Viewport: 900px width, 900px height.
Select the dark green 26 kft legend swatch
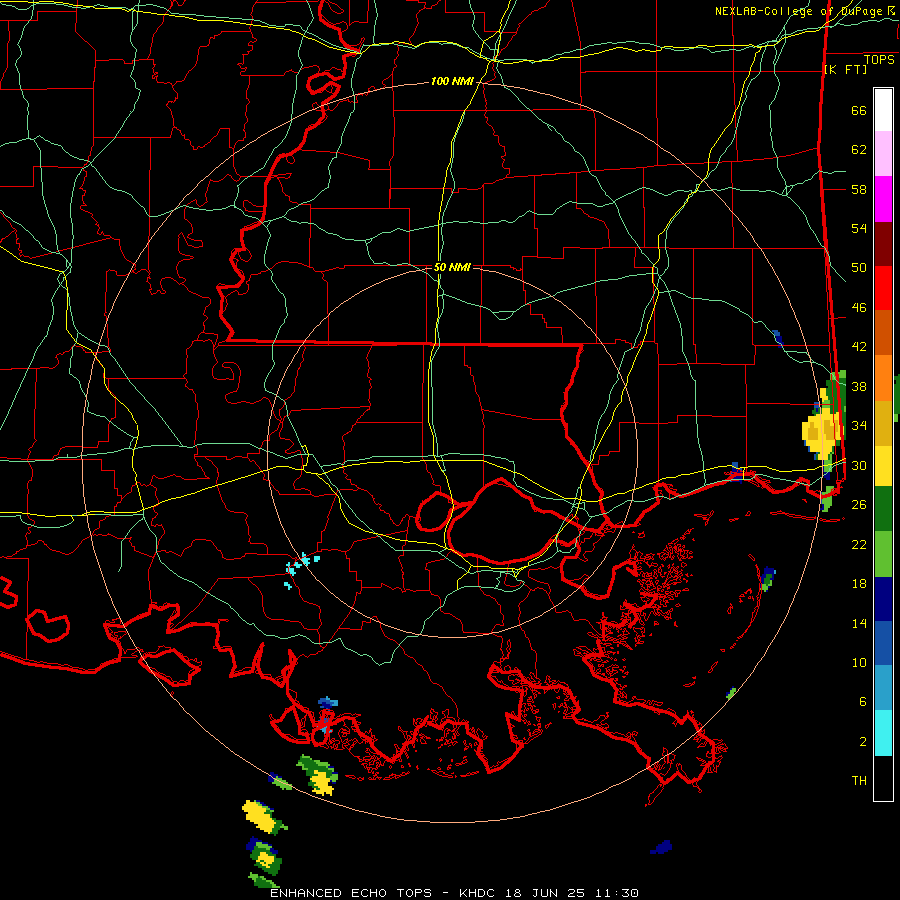(x=883, y=509)
